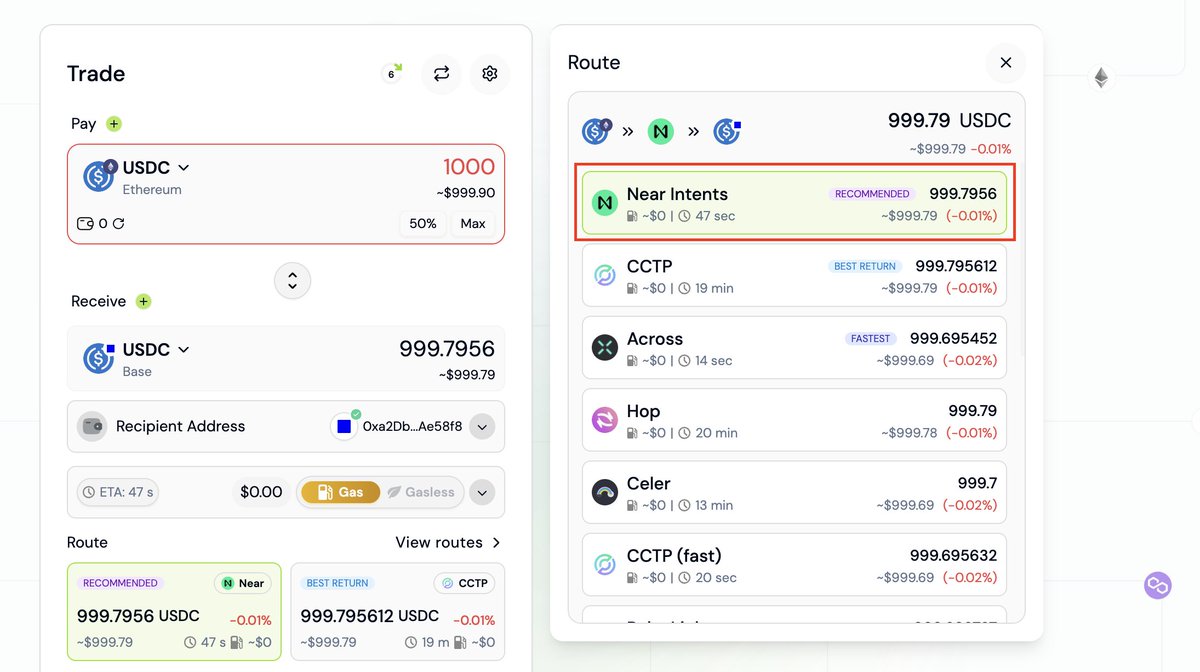The width and height of the screenshot is (1200, 672).
Task: Click the Ethereum logo in background
Action: tap(1101, 78)
